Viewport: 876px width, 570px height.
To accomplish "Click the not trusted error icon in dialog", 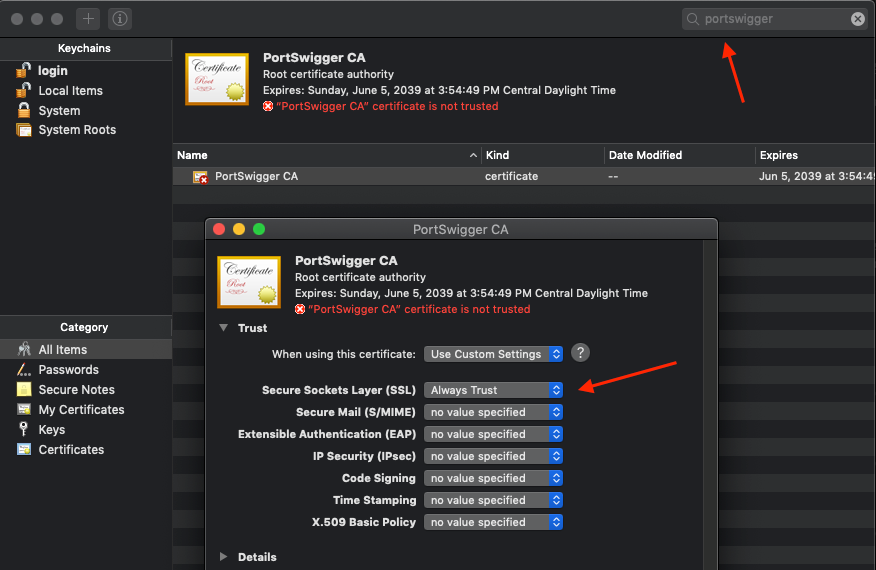I will click(x=300, y=309).
